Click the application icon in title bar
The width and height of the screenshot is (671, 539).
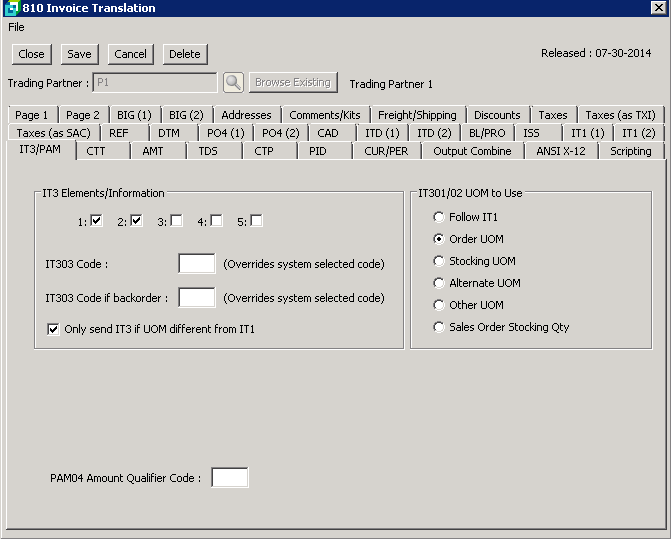pyautogui.click(x=11, y=8)
